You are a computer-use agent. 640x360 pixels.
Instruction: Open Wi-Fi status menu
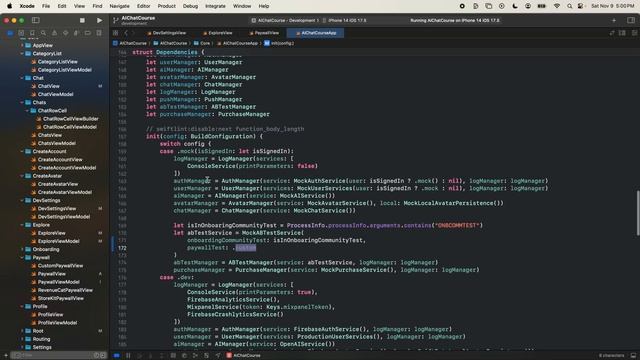coord(557,6)
